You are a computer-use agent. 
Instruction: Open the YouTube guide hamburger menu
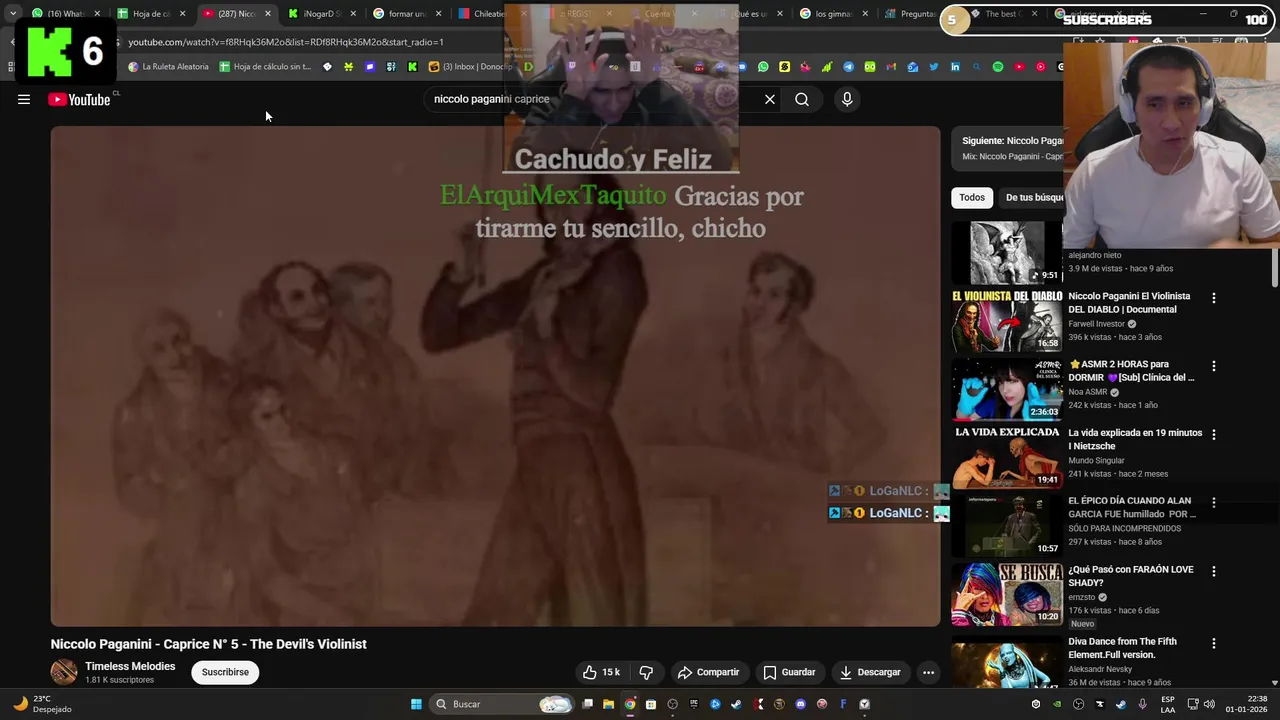pyautogui.click(x=24, y=99)
